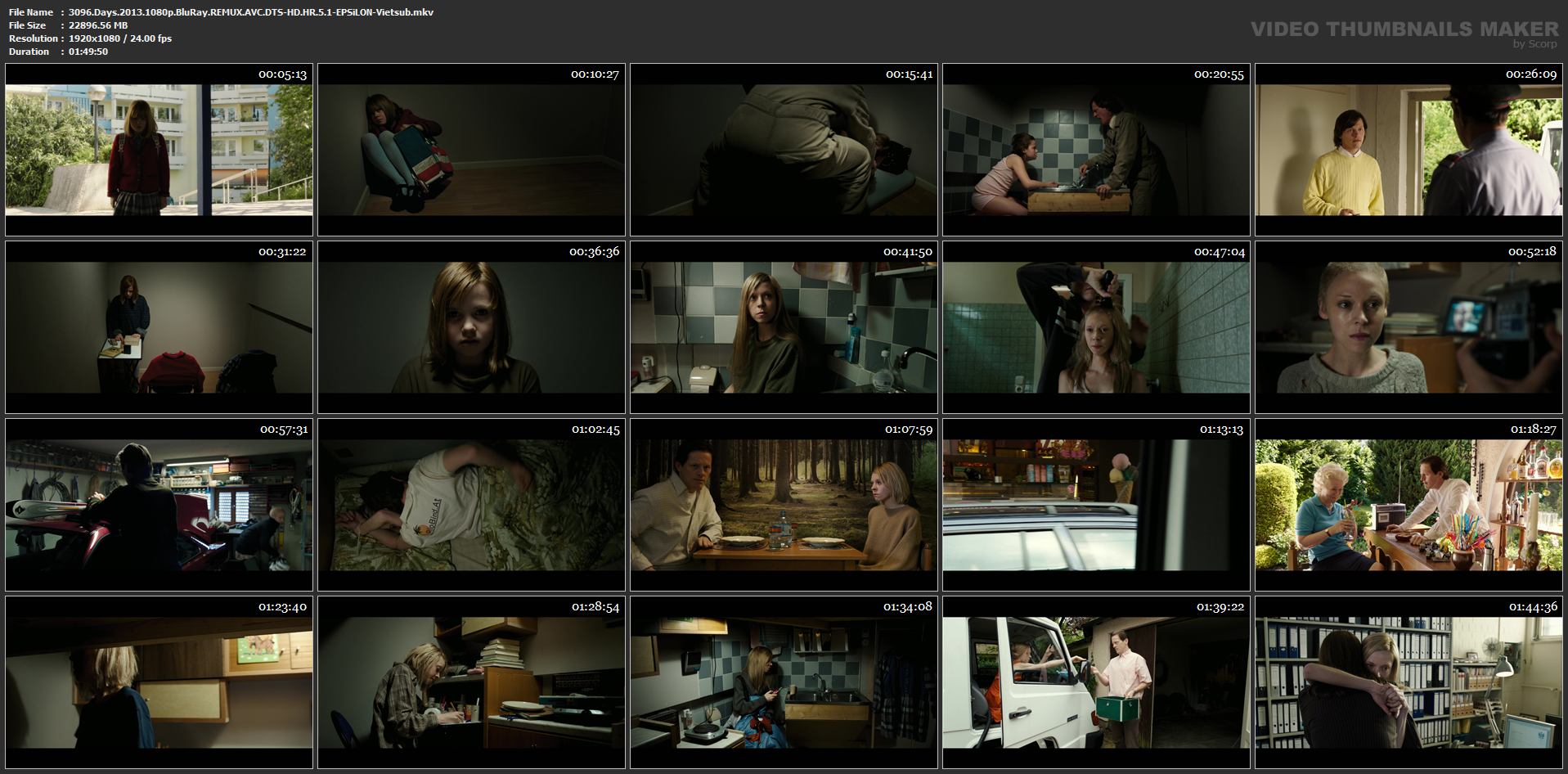Click the duration value 01:49:50
Viewport: 1568px width, 774px height.
pyautogui.click(x=88, y=52)
